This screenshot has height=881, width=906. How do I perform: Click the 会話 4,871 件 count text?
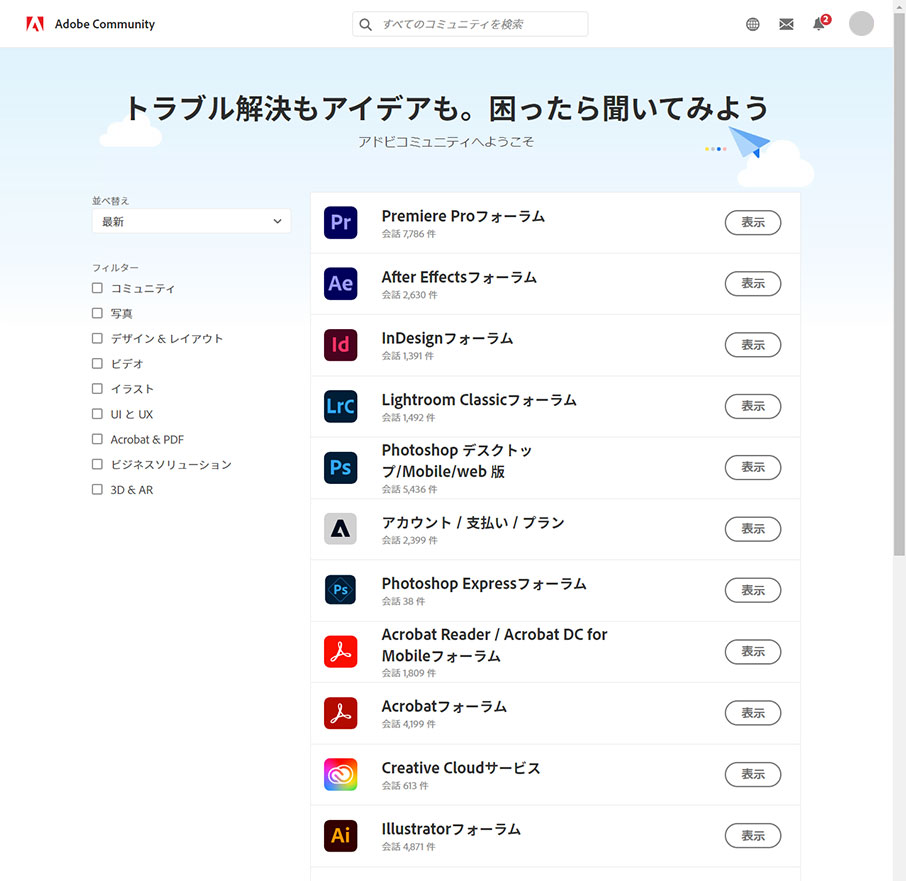(409, 847)
